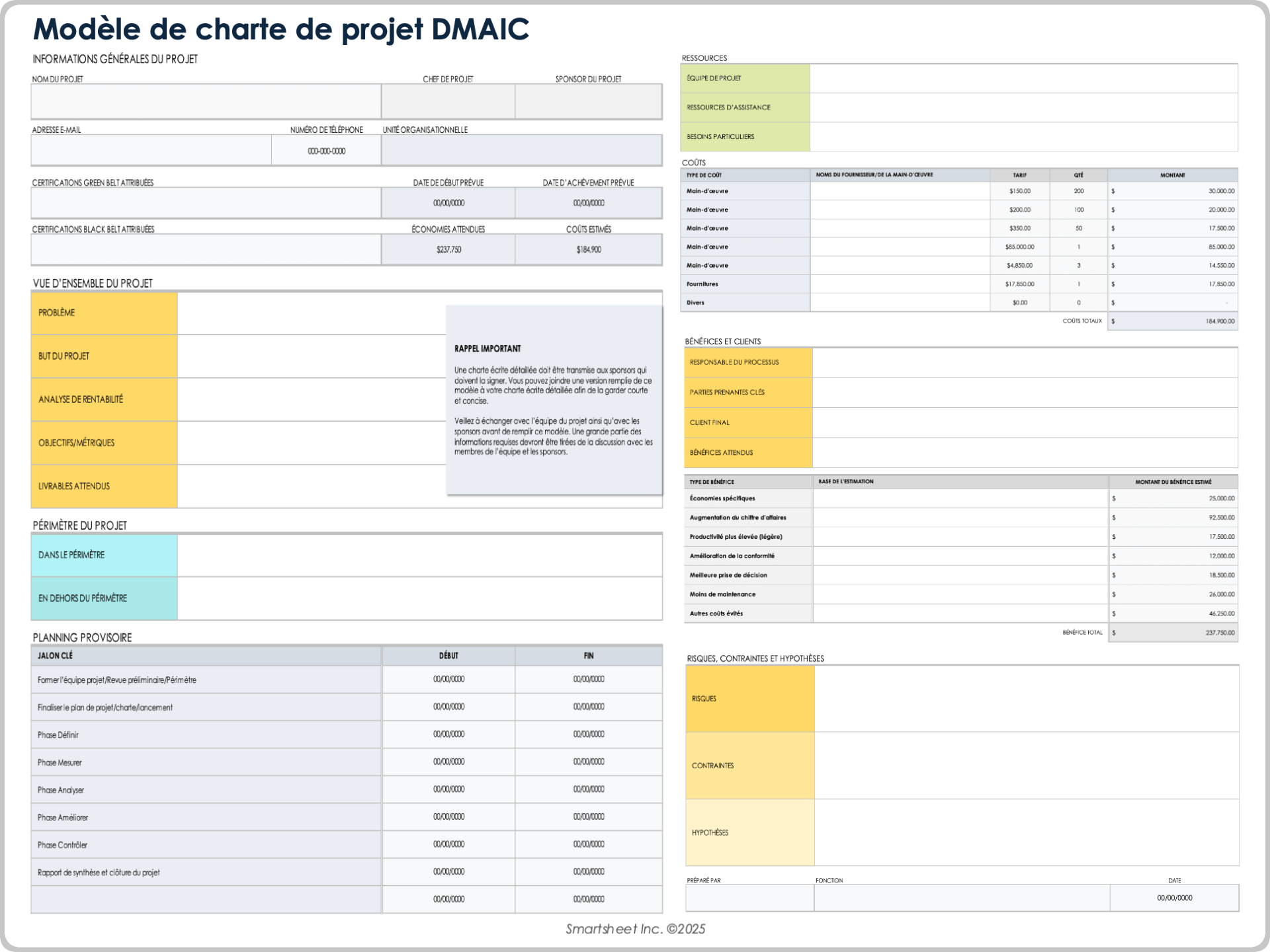Click the Sponsor du projet field
The width and height of the screenshot is (1270, 952).
pos(589,101)
